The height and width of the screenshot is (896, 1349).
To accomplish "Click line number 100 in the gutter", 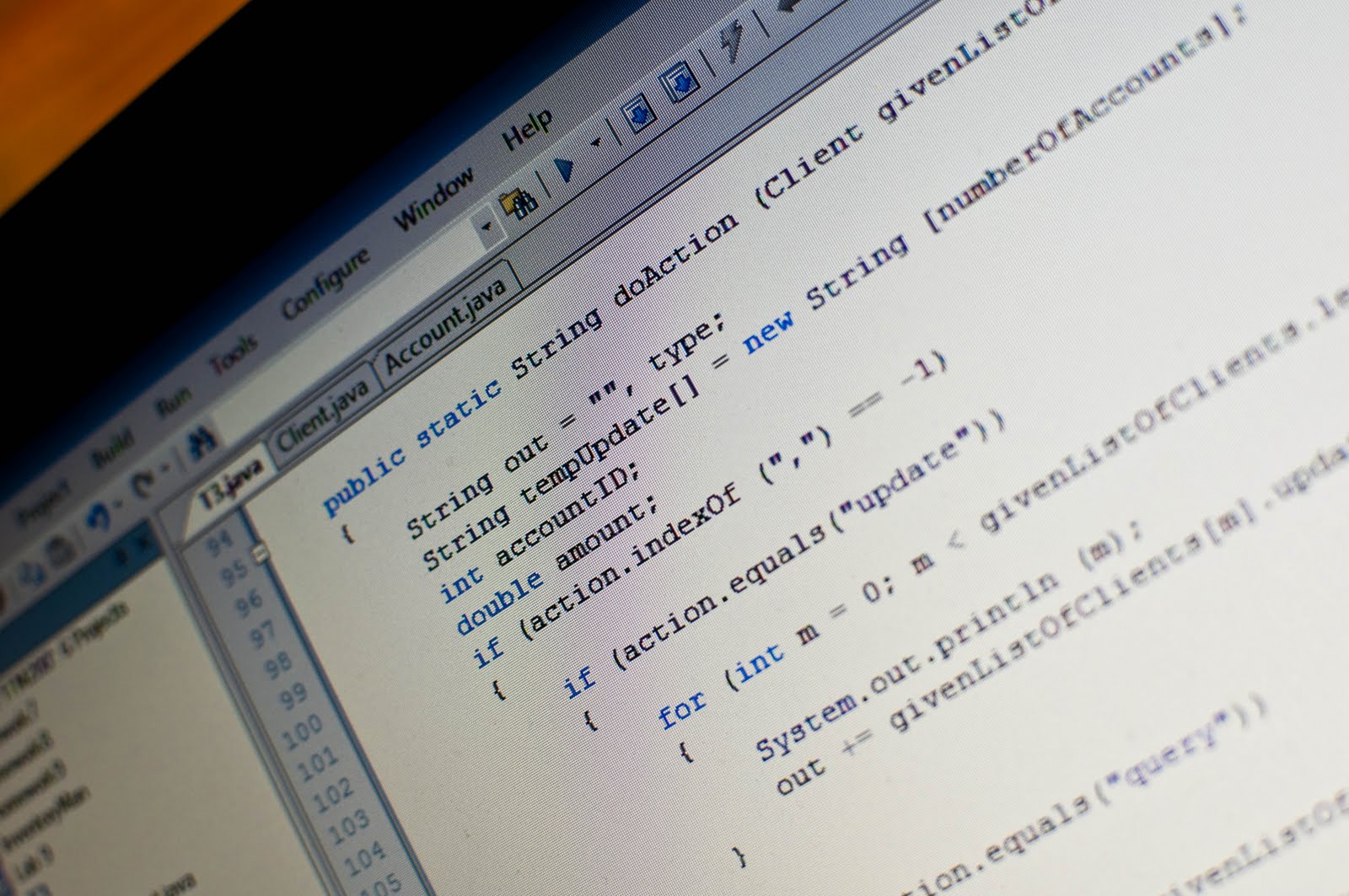I will click(301, 730).
